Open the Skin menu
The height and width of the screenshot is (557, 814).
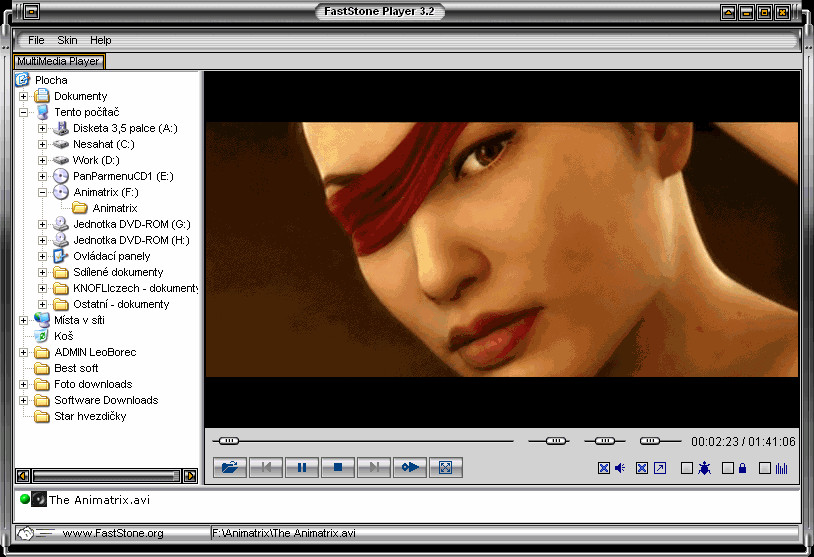click(x=67, y=40)
